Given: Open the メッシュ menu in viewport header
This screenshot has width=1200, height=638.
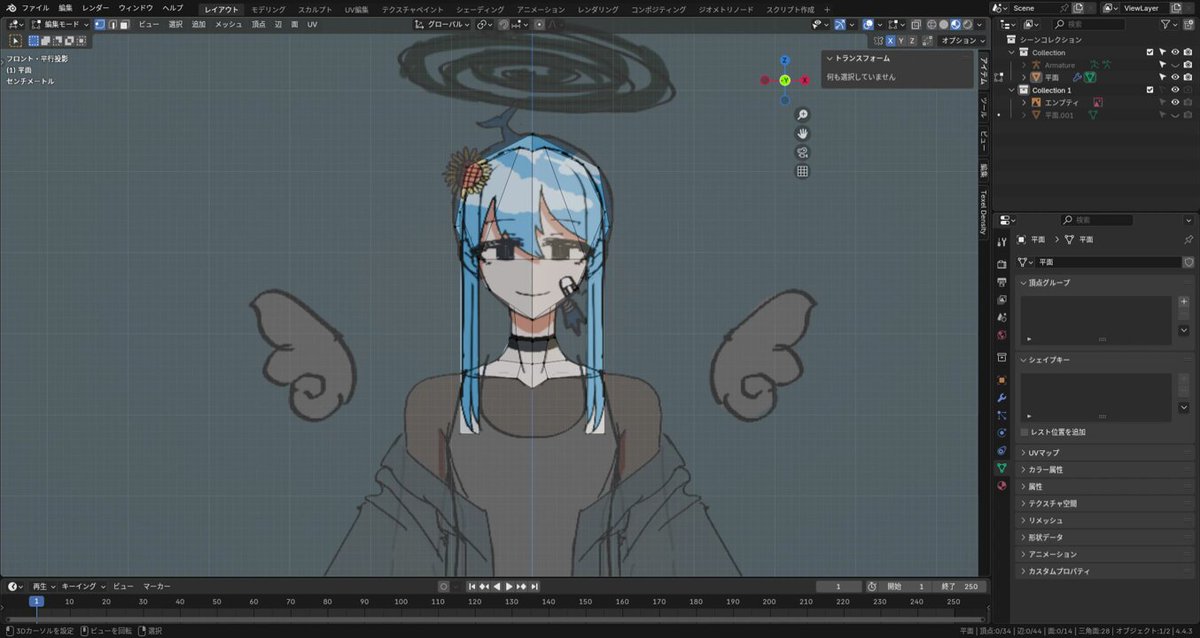Looking at the screenshot, I should click(228, 24).
